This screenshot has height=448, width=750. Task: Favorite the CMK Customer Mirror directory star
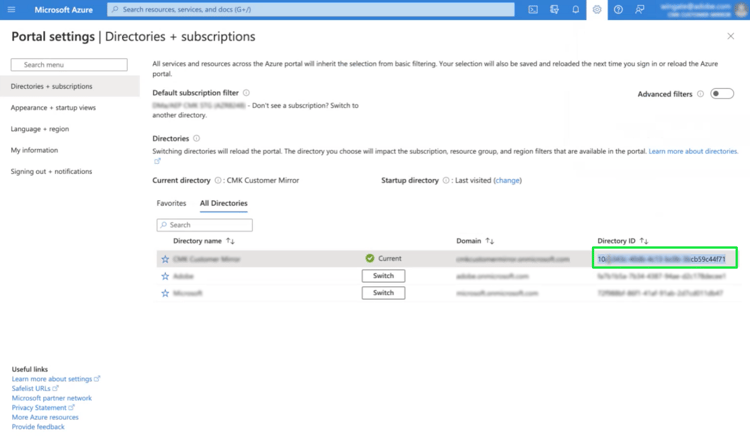tap(165, 259)
